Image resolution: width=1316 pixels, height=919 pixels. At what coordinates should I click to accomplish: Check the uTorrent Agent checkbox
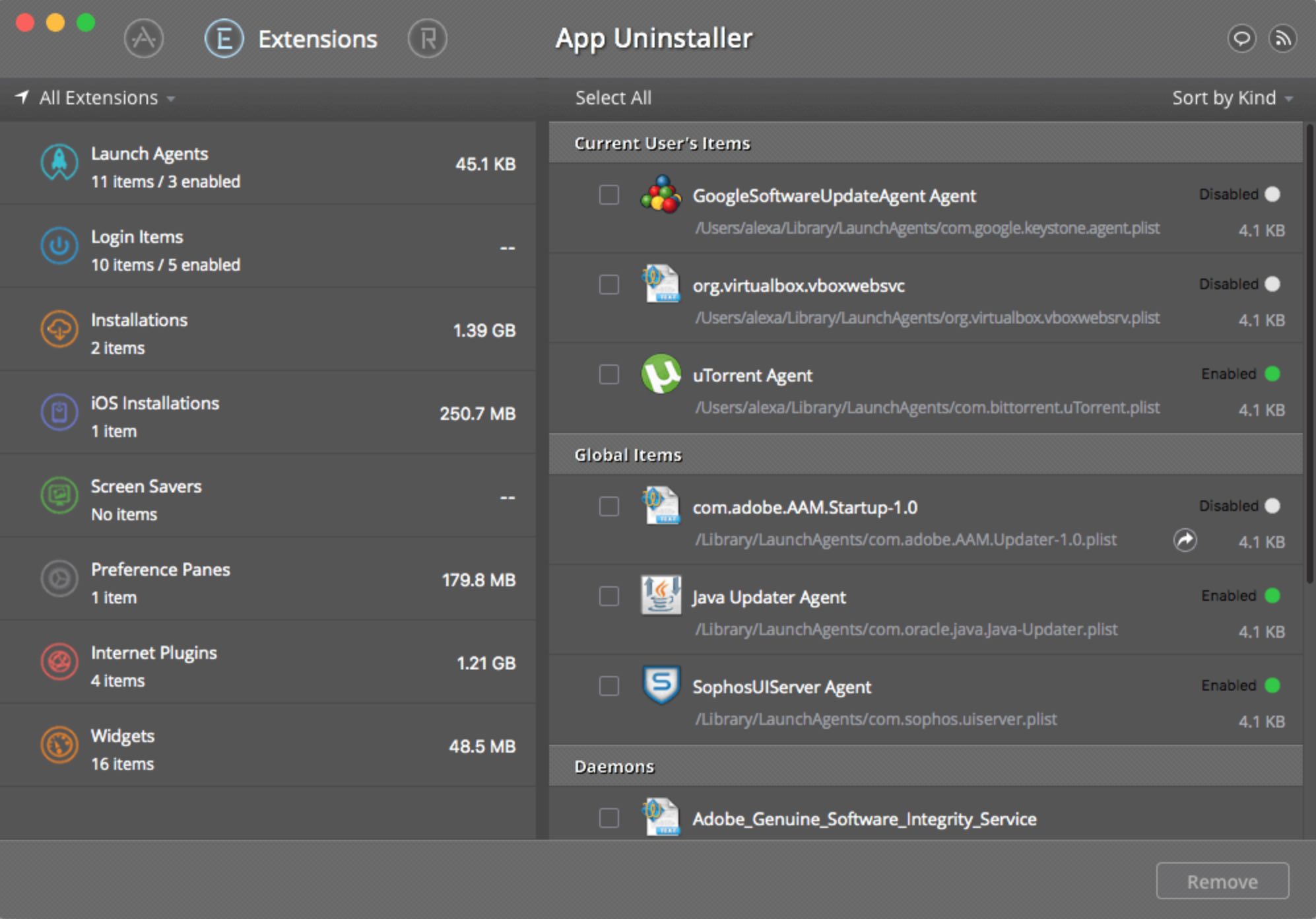(x=609, y=374)
